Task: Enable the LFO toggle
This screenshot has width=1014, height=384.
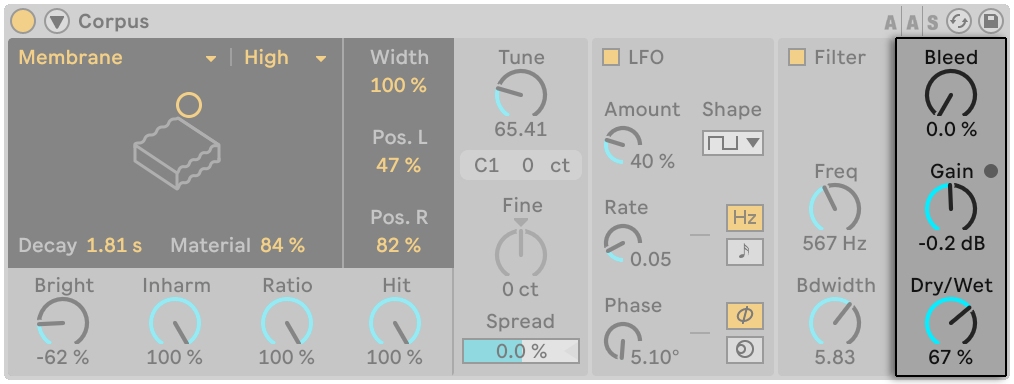Action: 611,58
